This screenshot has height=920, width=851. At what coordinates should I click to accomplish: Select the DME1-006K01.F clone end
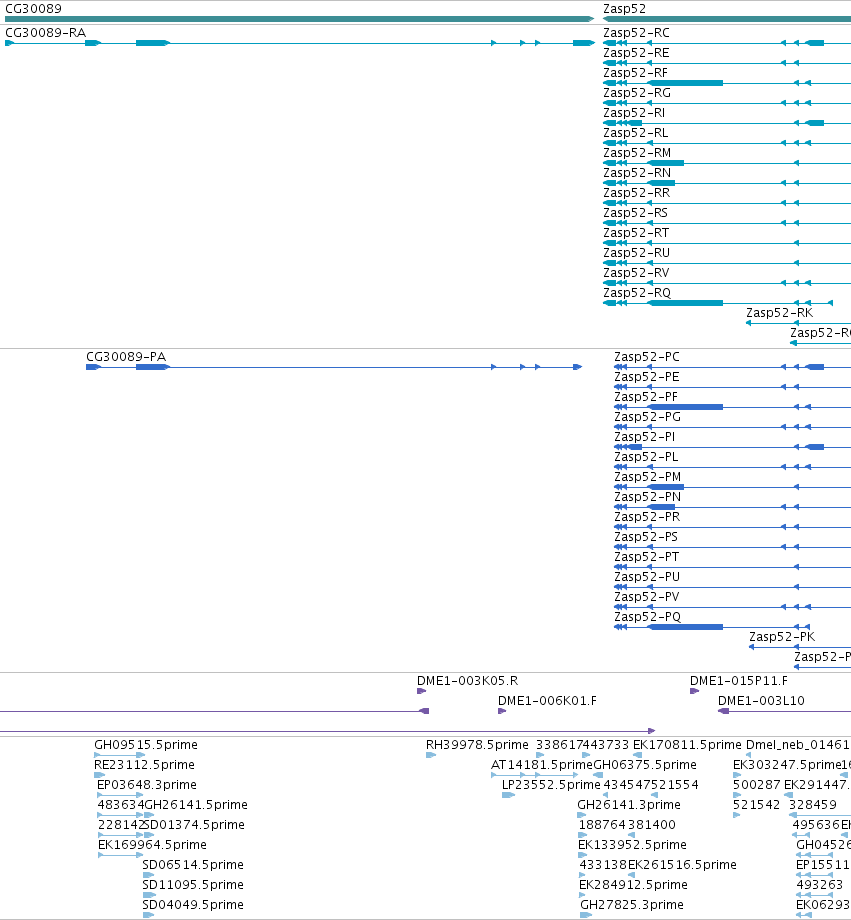(547, 701)
